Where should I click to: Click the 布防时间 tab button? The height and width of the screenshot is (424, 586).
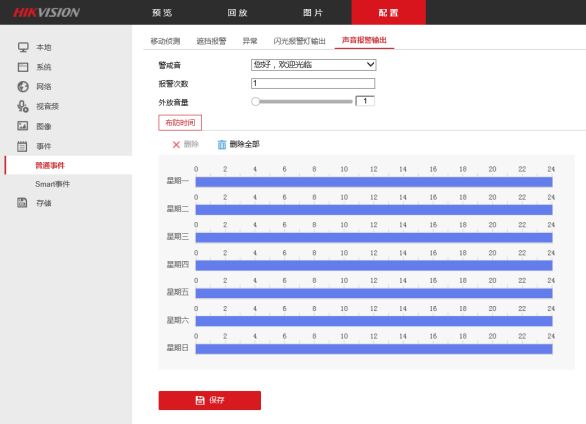click(180, 123)
